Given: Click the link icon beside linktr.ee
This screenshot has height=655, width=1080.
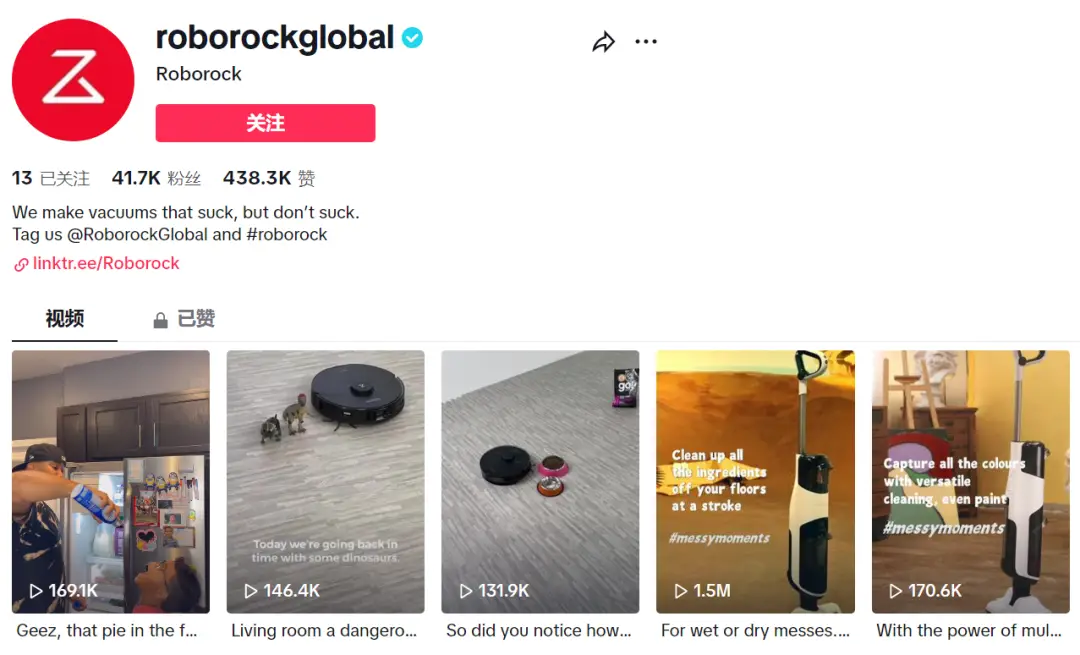Looking at the screenshot, I should [21, 265].
